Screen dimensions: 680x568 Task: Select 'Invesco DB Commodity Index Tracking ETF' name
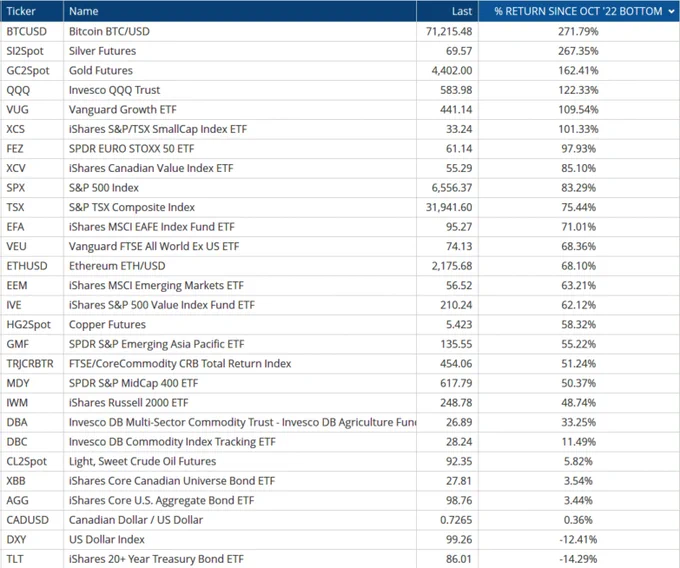point(172,442)
